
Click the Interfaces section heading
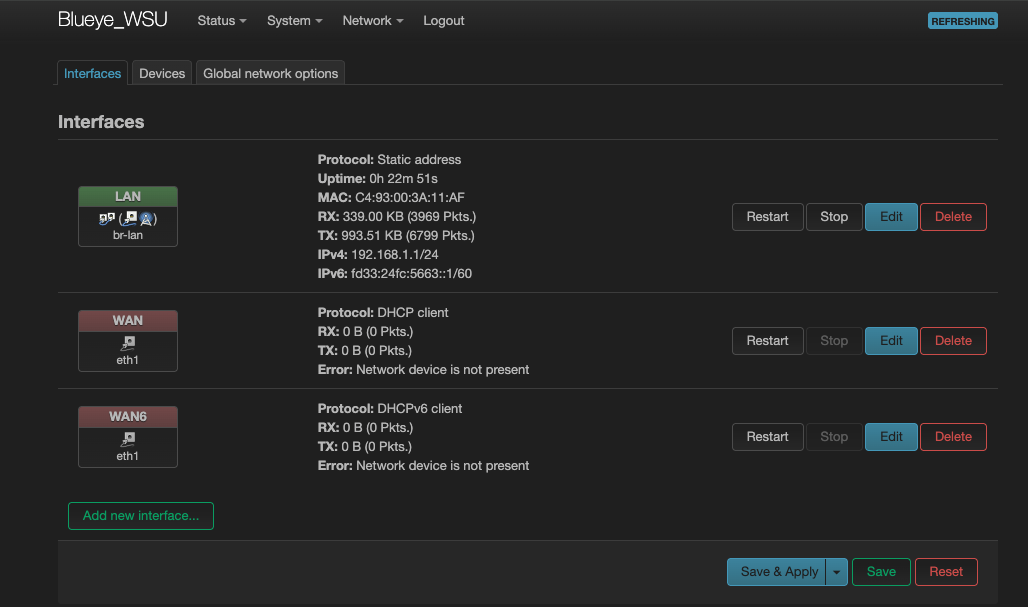coord(101,122)
